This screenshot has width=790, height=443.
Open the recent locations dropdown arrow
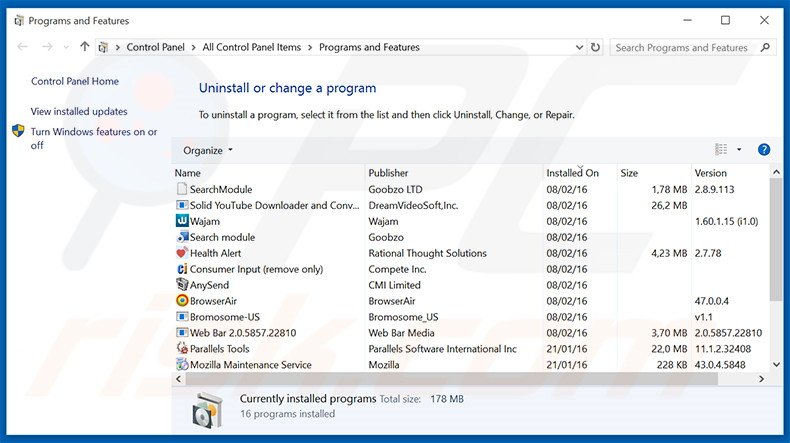66,47
